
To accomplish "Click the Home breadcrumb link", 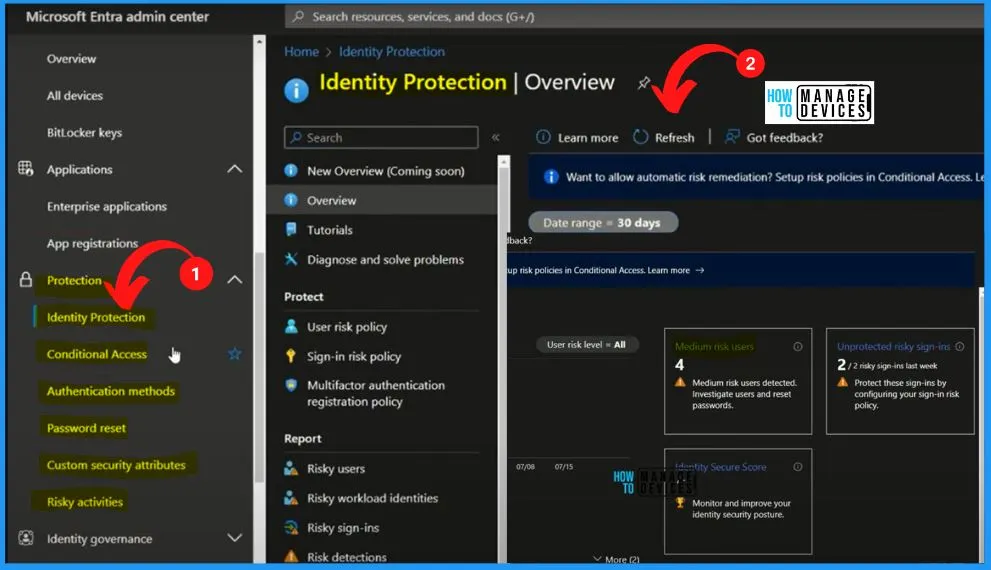I will pyautogui.click(x=301, y=52).
